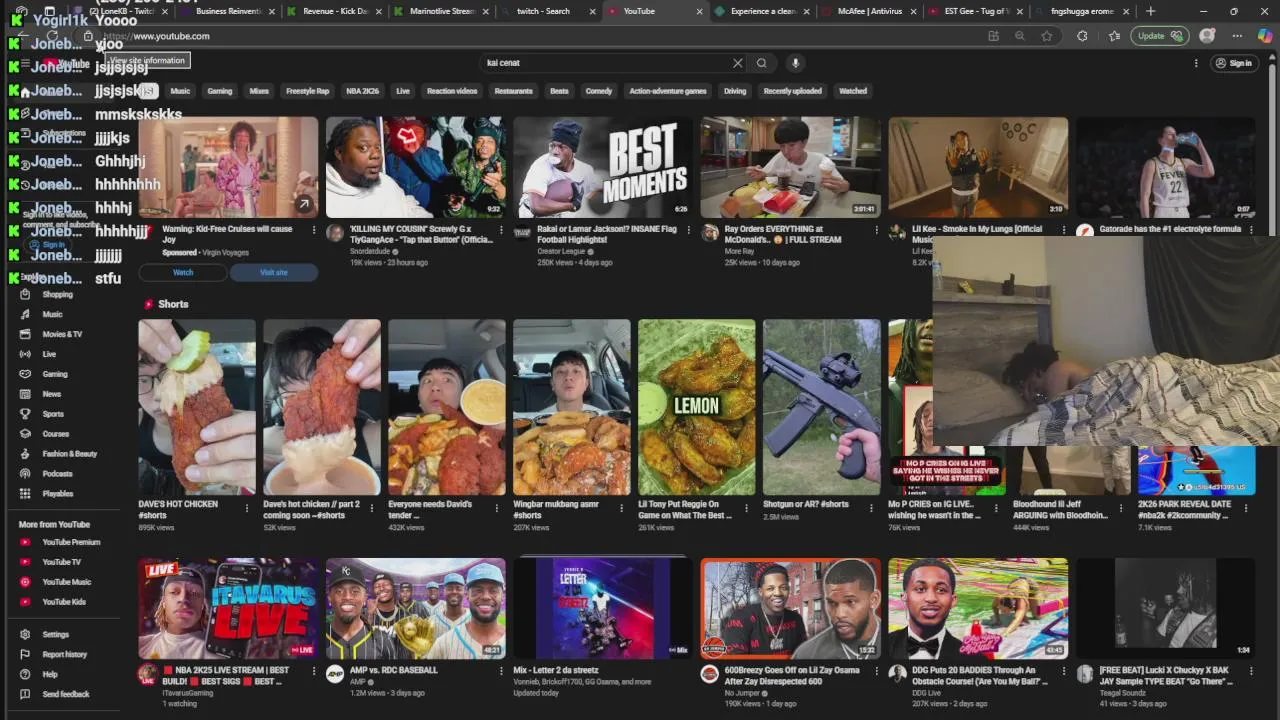Image resolution: width=1280 pixels, height=720 pixels.
Task: Switch to 'Business Reinventi' browser tab
Action: 229,11
